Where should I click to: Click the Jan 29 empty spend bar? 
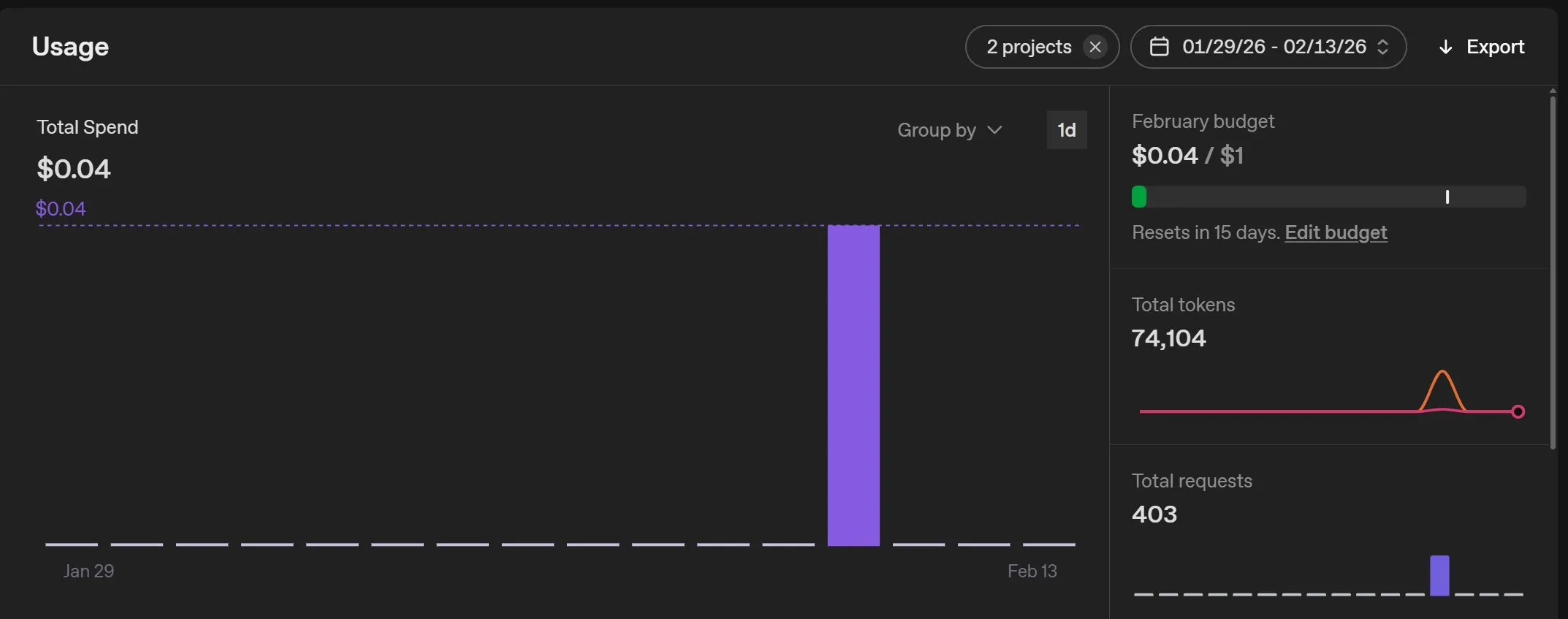point(72,544)
